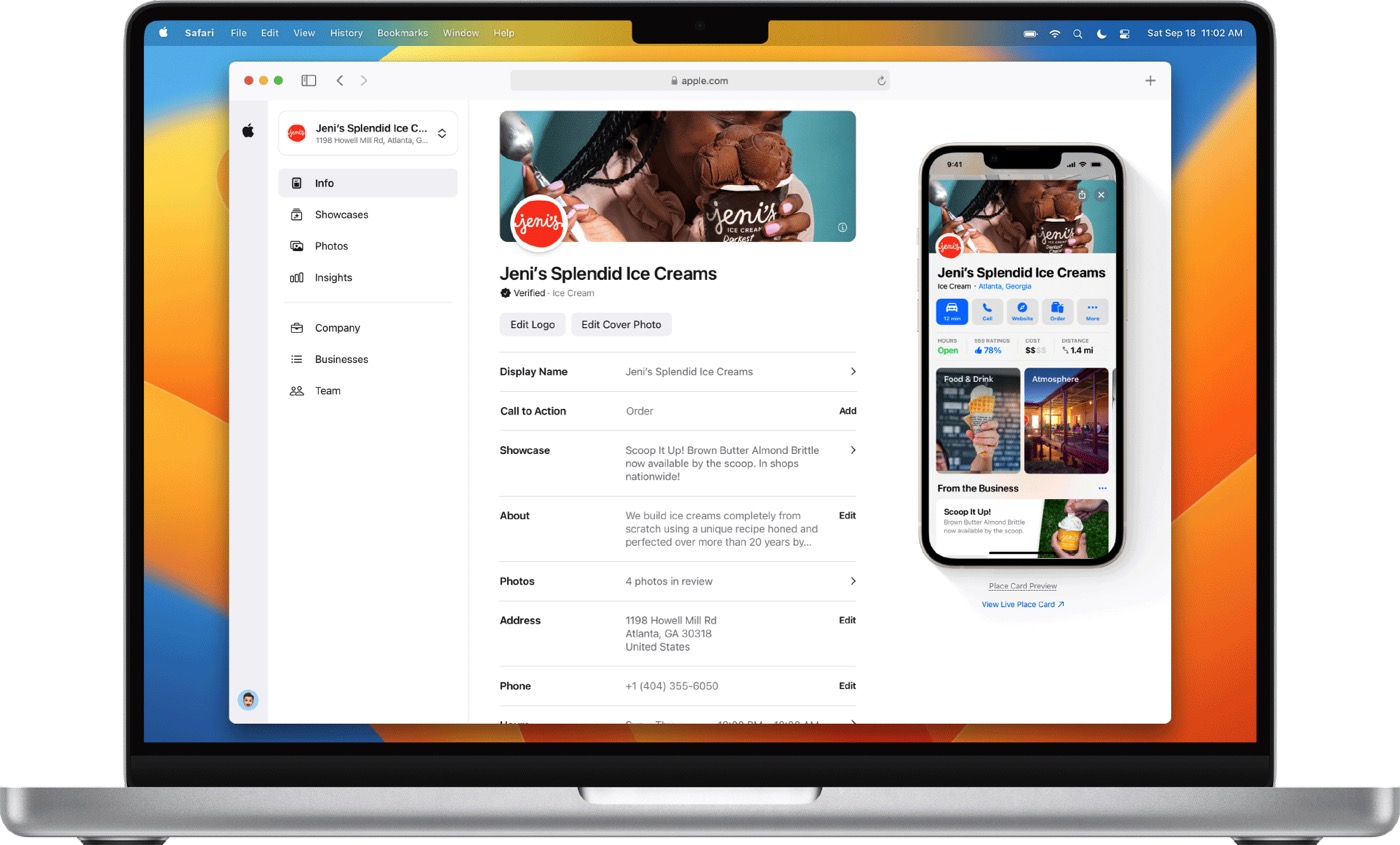Expand the Jeni's Splendid business switcher
Image resolution: width=1400 pixels, height=845 pixels.
point(441,133)
